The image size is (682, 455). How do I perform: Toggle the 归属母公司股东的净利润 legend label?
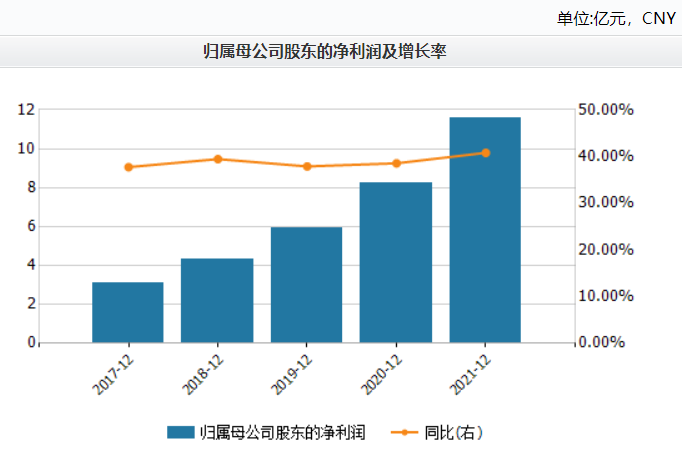point(283,432)
